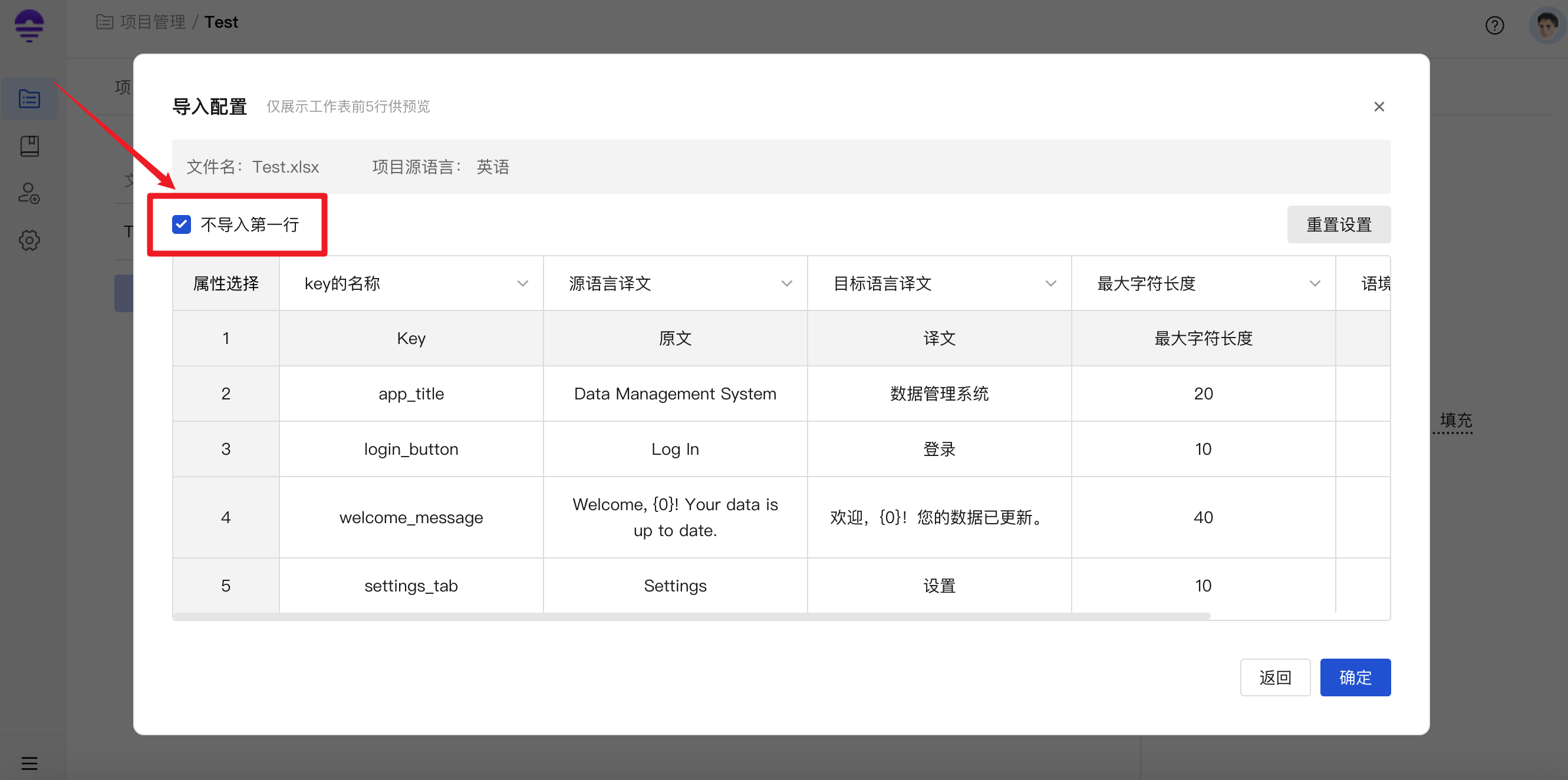Click the app logo in sidebar
The width and height of the screenshot is (1568, 780).
click(29, 25)
